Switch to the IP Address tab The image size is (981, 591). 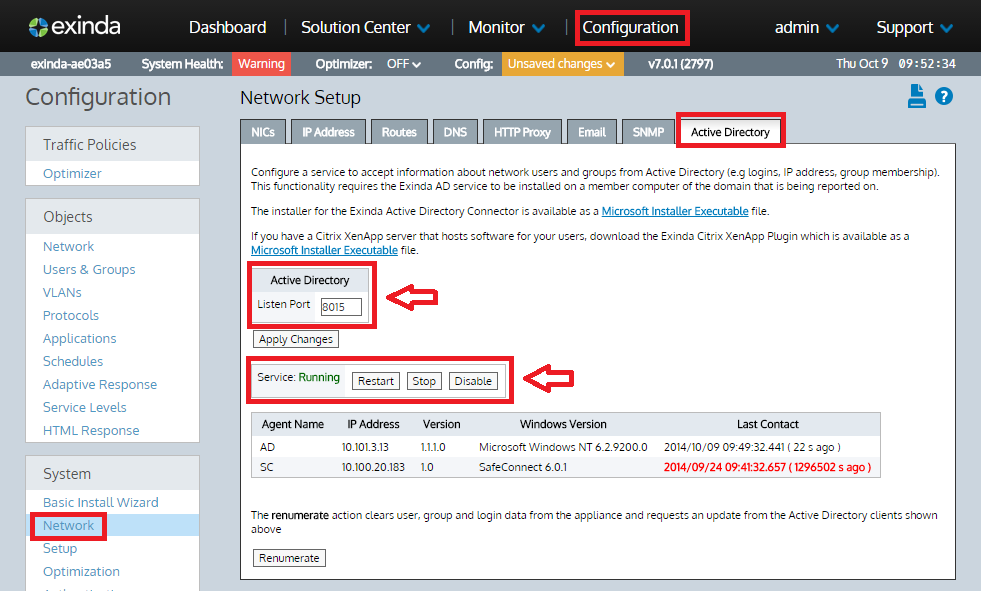point(328,132)
